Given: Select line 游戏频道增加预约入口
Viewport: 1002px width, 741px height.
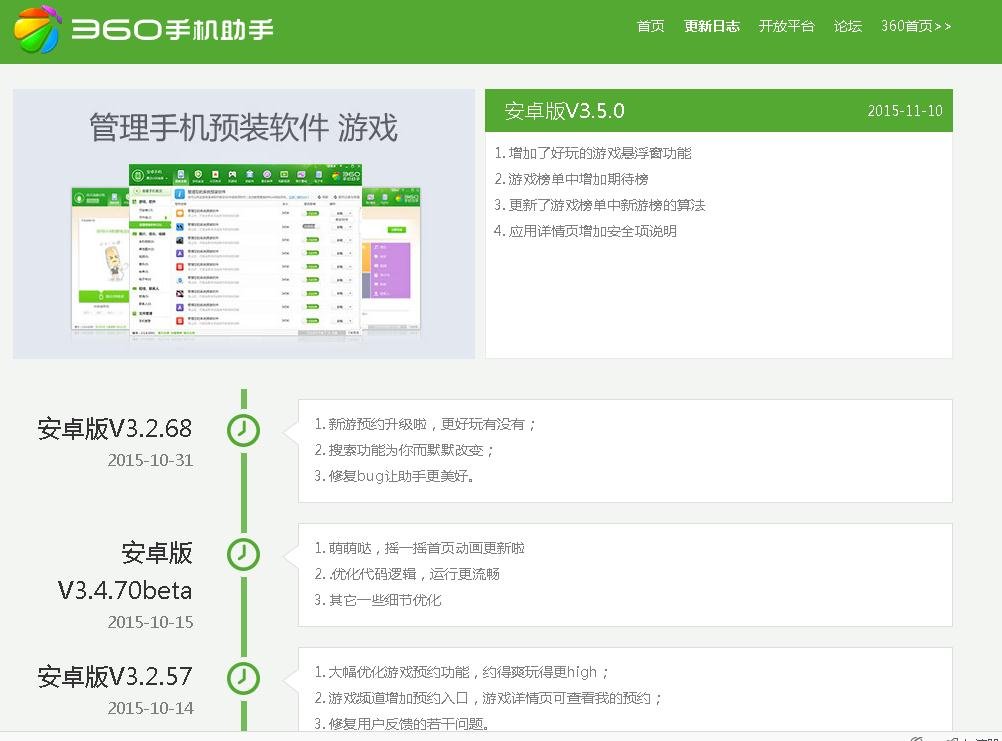Looking at the screenshot, I should pyautogui.click(x=489, y=698).
